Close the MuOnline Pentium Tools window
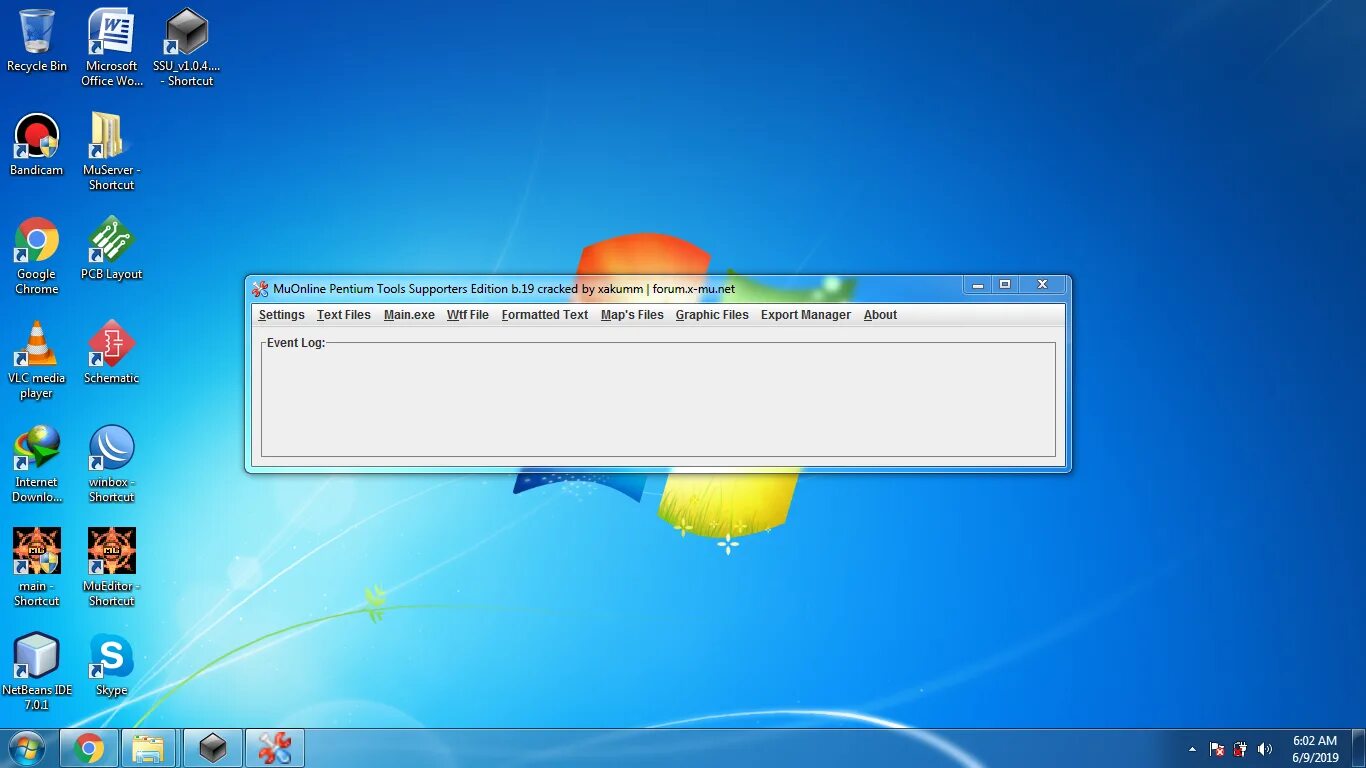 pos(1042,285)
